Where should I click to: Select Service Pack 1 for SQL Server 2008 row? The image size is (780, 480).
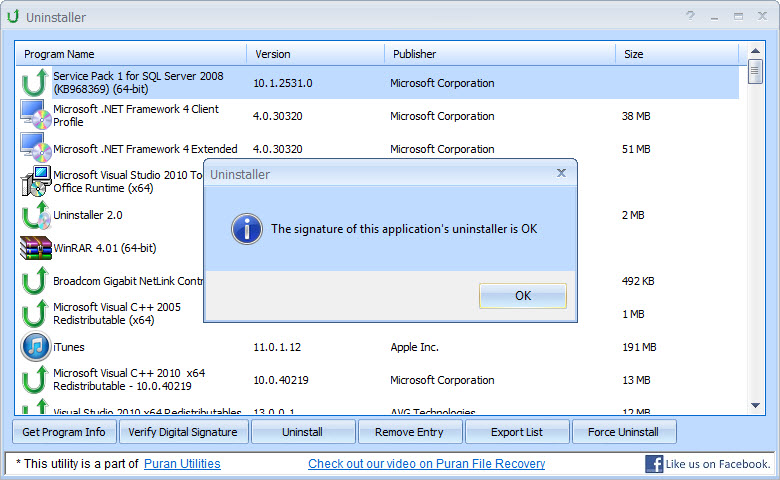point(378,83)
